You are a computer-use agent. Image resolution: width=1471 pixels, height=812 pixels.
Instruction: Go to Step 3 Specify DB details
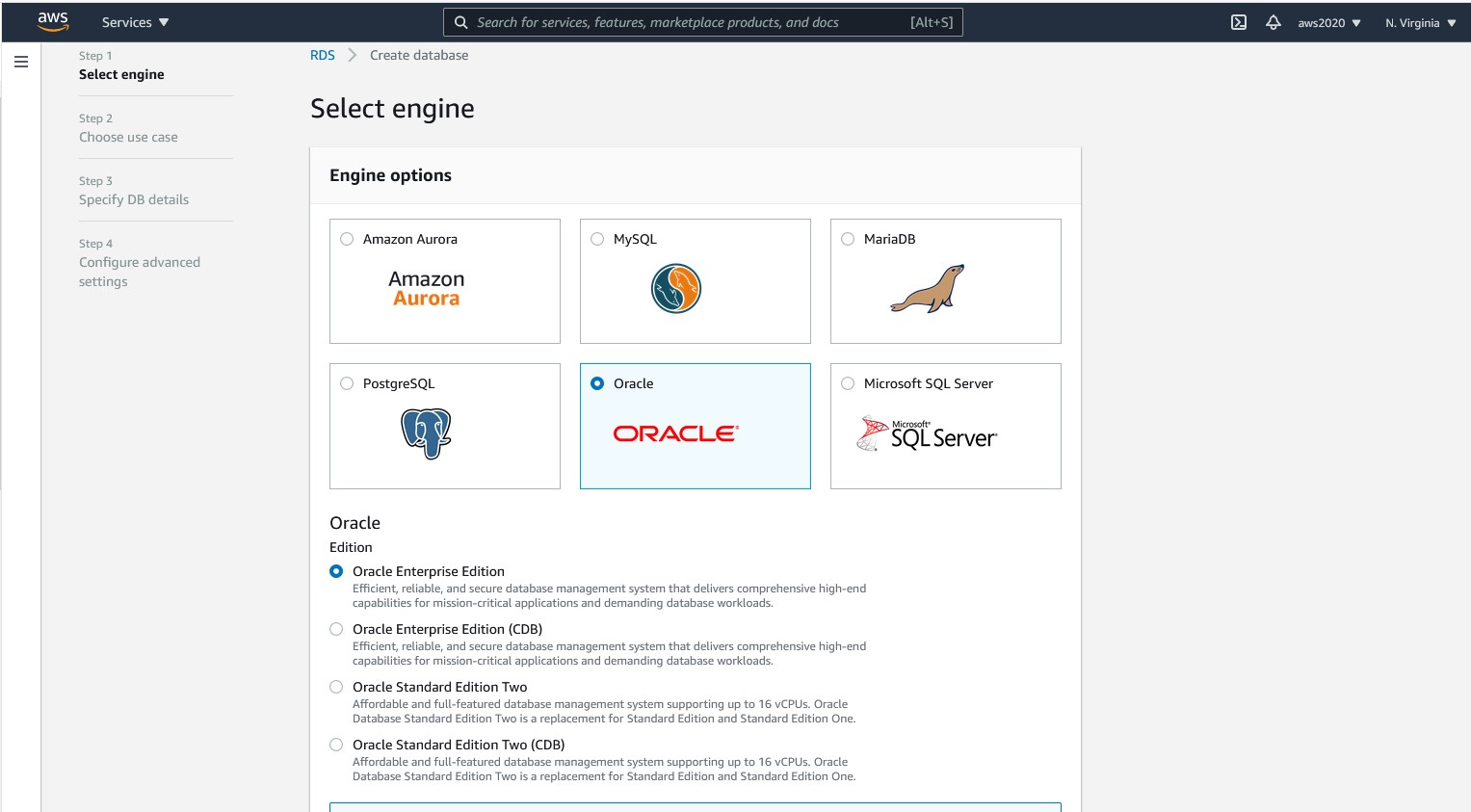pyautogui.click(x=134, y=199)
